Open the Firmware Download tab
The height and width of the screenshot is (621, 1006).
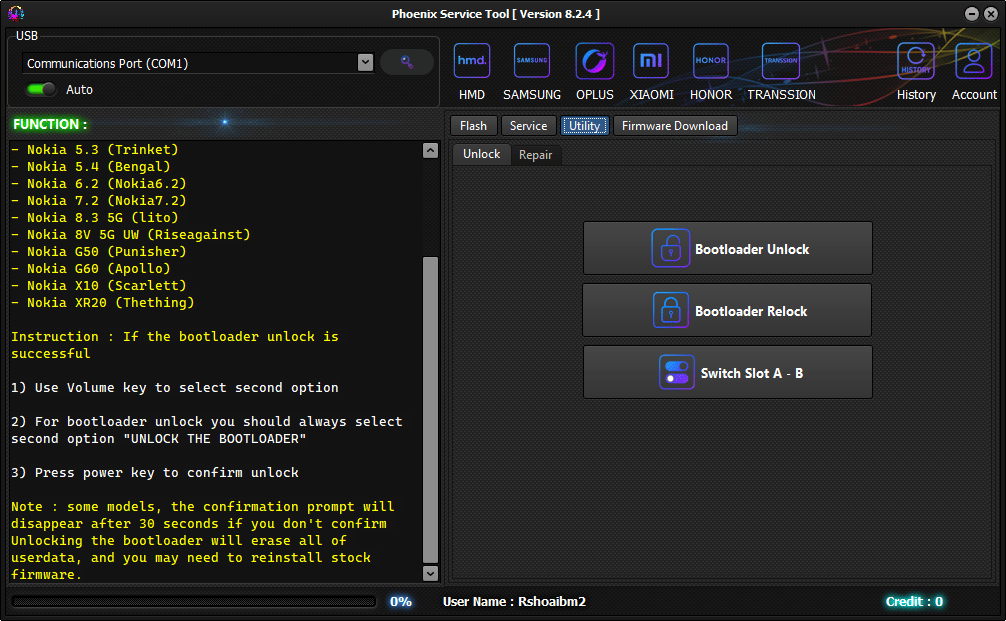coord(675,125)
